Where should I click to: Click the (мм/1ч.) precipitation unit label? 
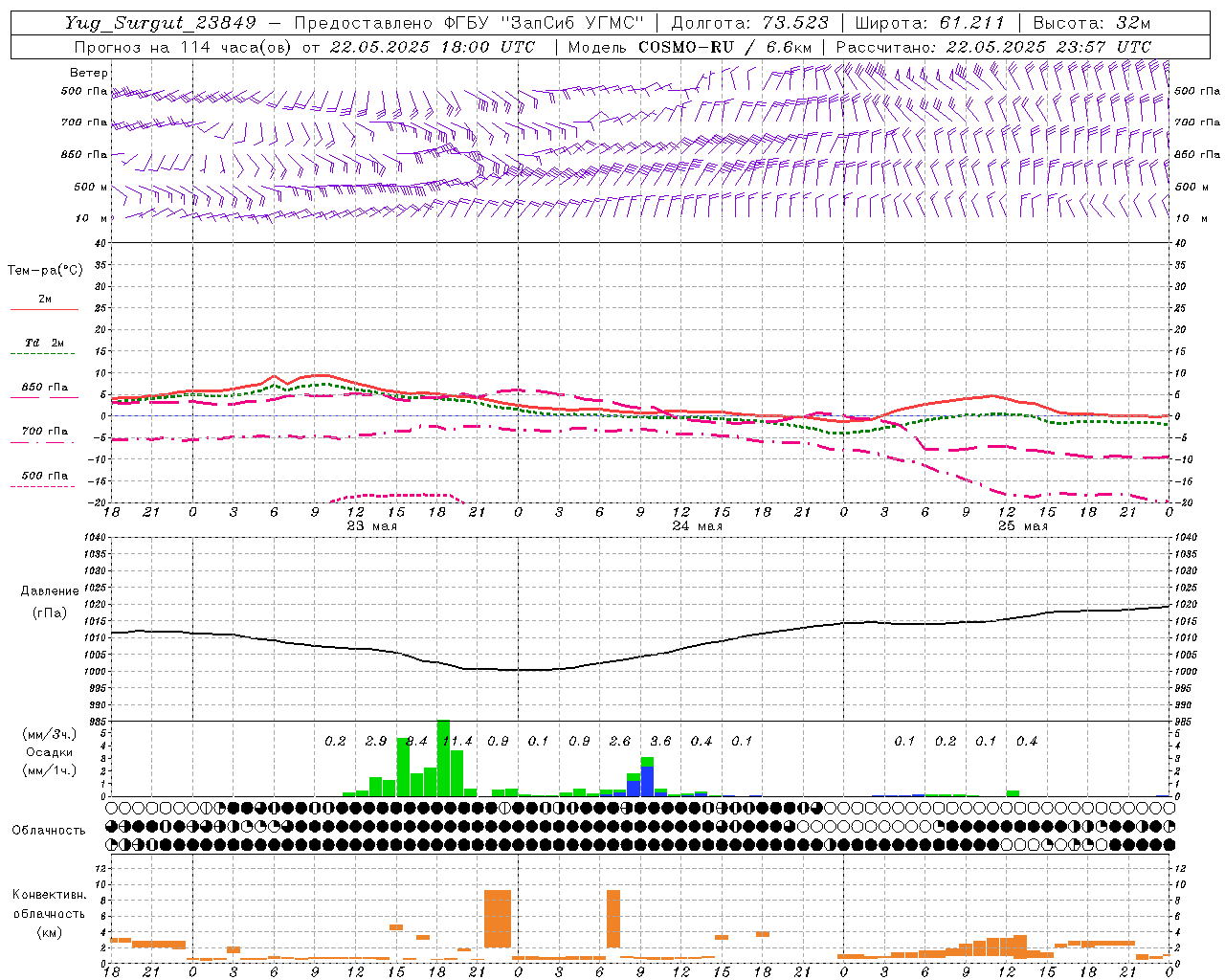[x=49, y=770]
